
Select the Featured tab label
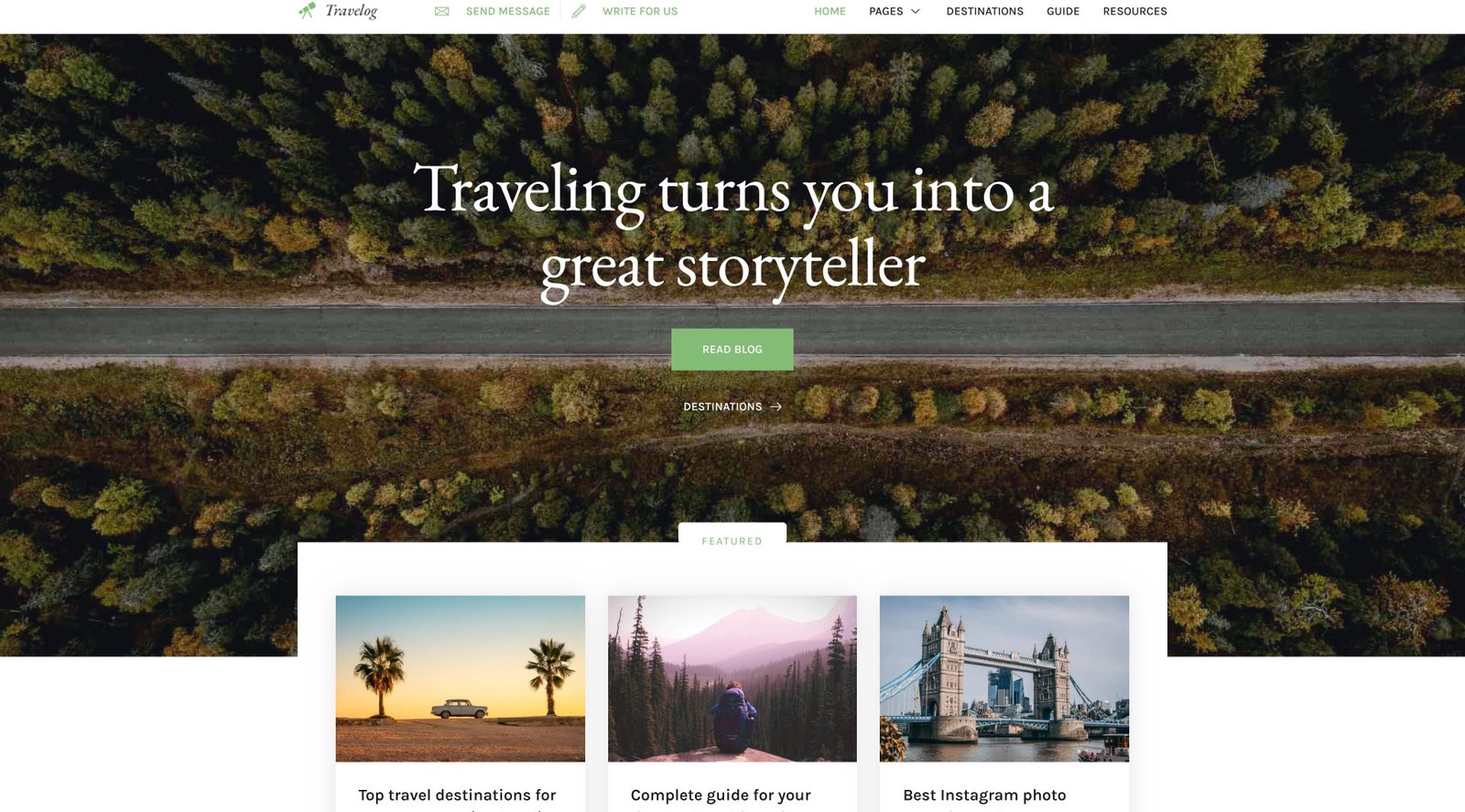[x=732, y=541]
